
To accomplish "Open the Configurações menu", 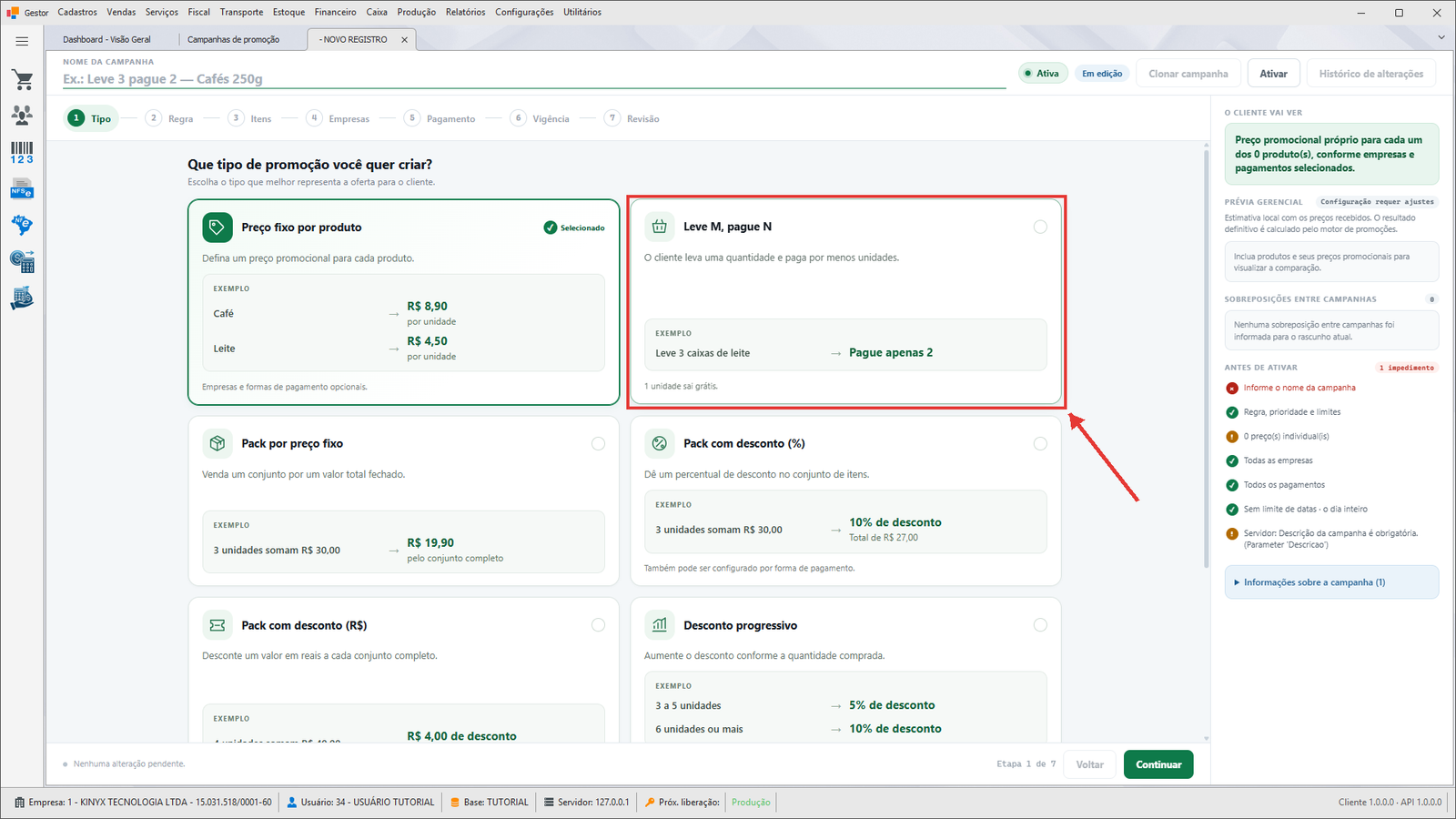I will (x=524, y=12).
